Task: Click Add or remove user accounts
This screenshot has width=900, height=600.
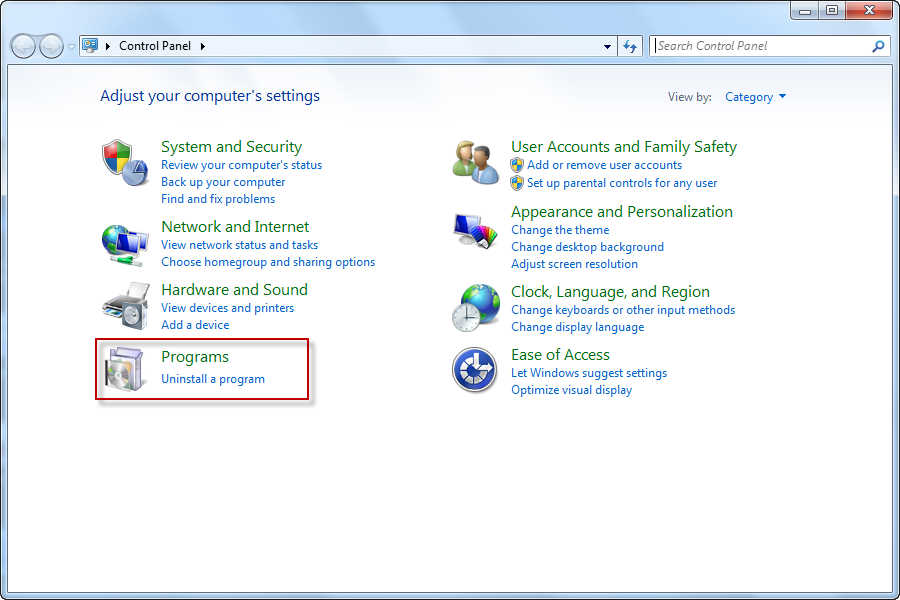Action: point(604,165)
